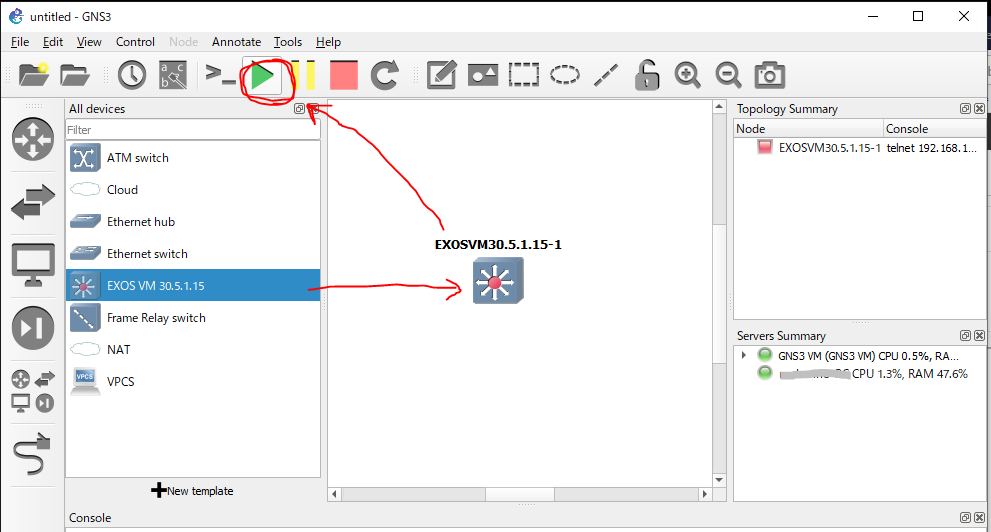The image size is (991, 532).
Task: Select add a link cable icon
Action: 32,454
